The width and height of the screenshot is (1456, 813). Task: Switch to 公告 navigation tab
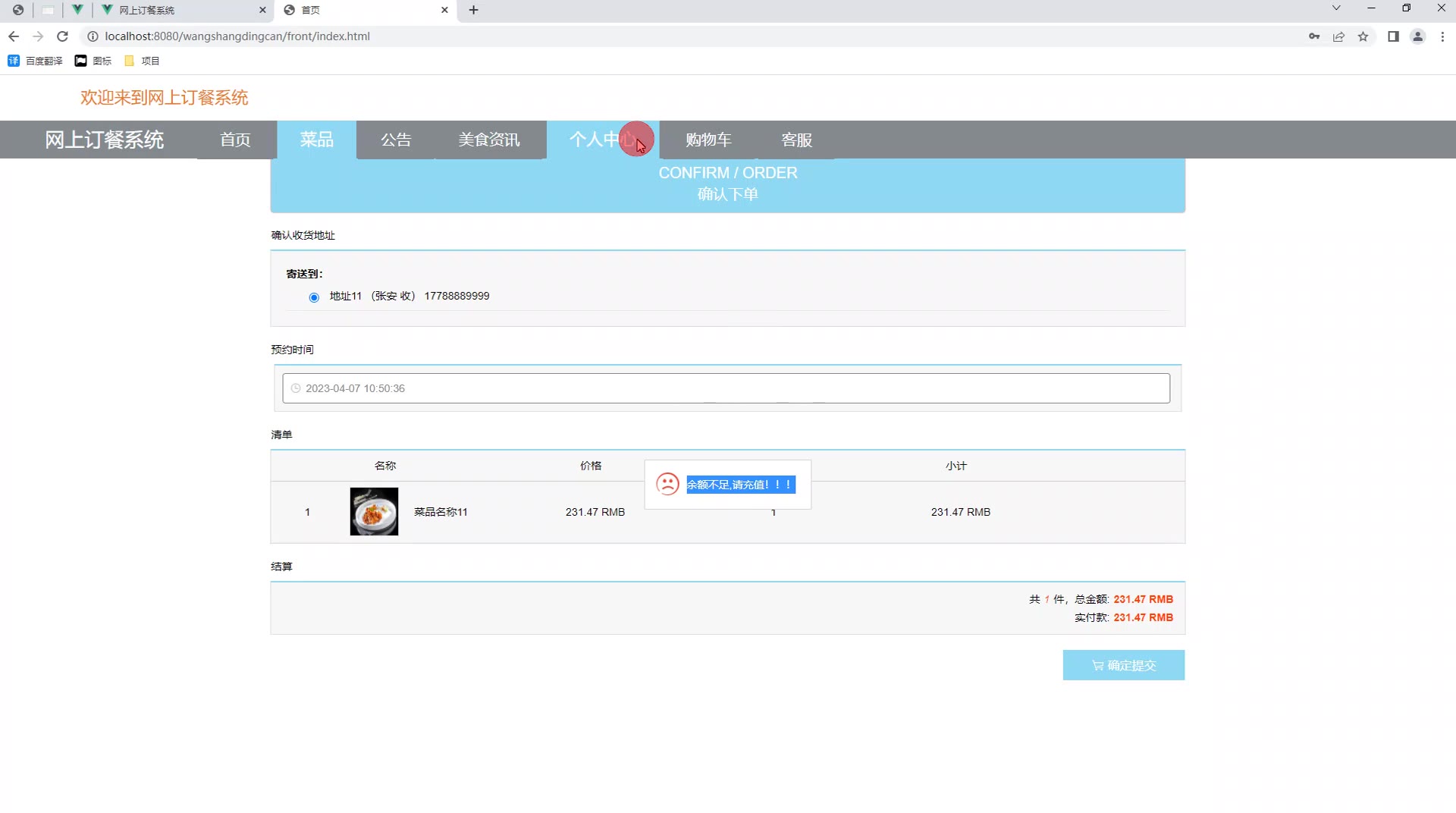pos(396,140)
